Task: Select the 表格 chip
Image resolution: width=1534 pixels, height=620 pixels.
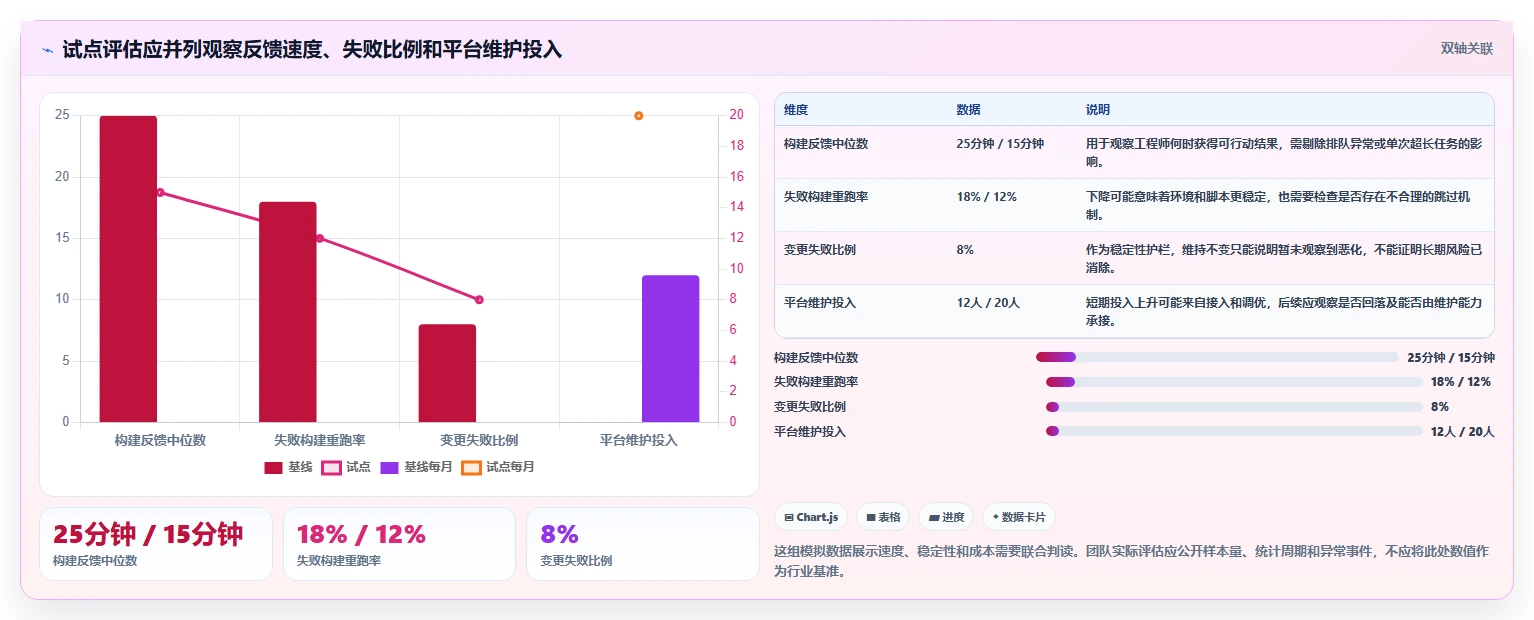Action: pyautogui.click(x=883, y=517)
